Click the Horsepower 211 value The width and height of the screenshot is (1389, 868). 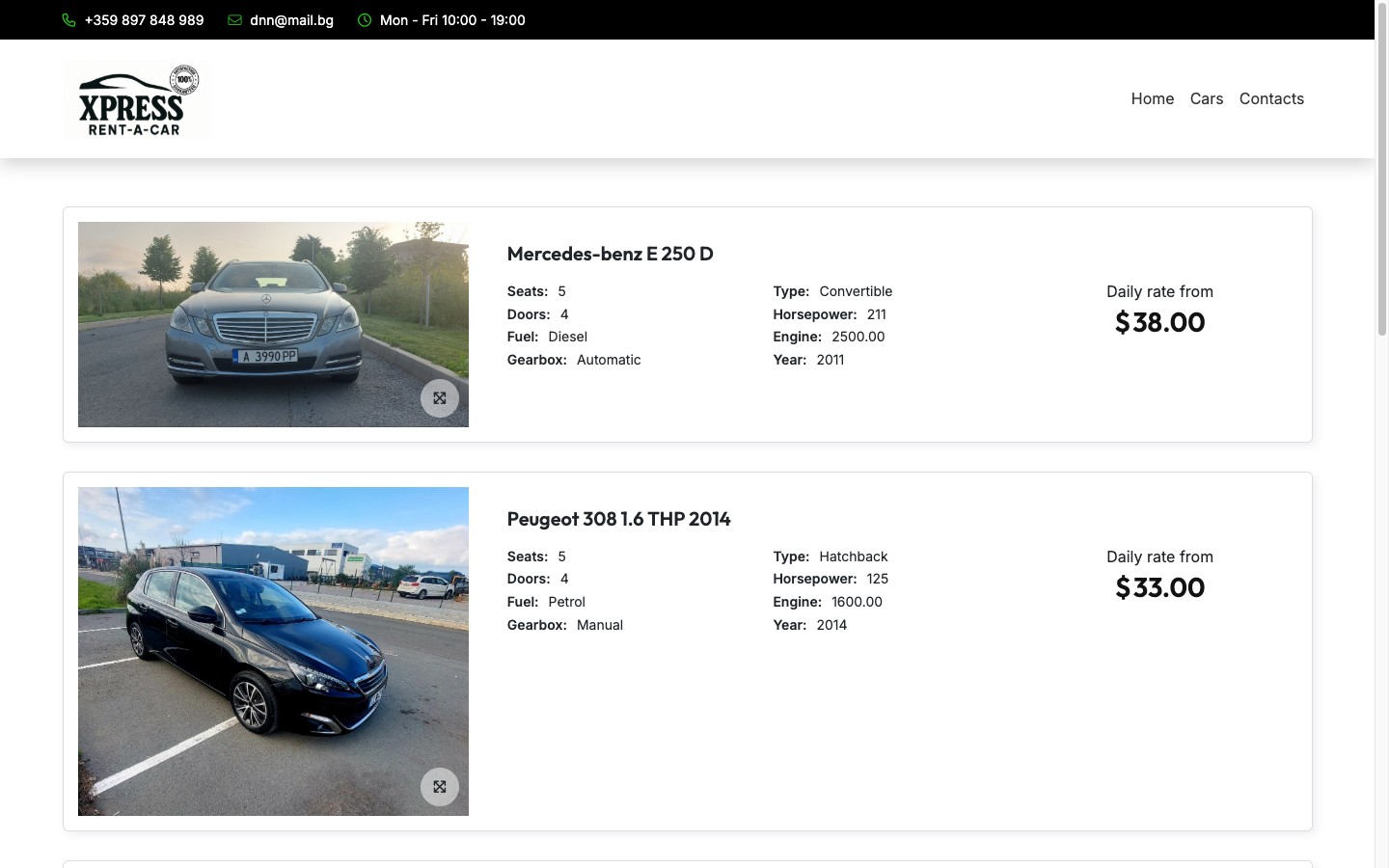877,314
